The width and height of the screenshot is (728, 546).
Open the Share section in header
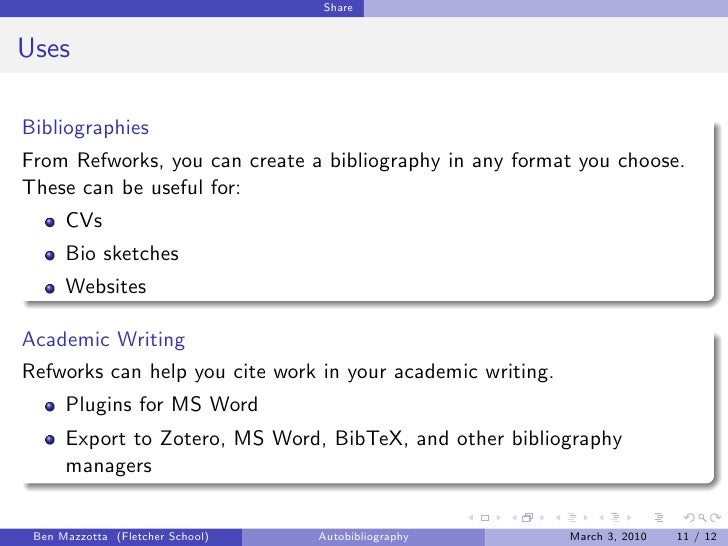tap(338, 7)
